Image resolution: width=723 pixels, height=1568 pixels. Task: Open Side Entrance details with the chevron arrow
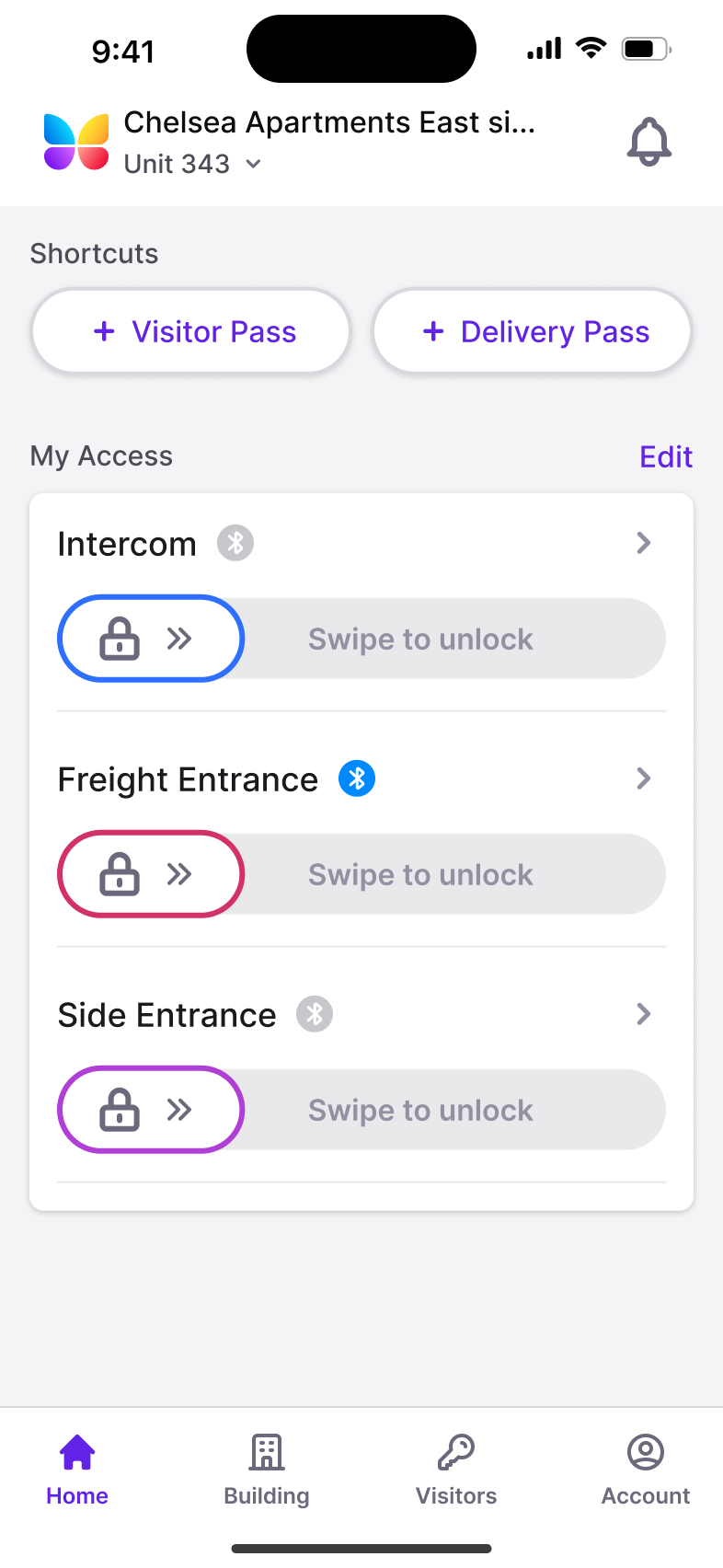644,1014
